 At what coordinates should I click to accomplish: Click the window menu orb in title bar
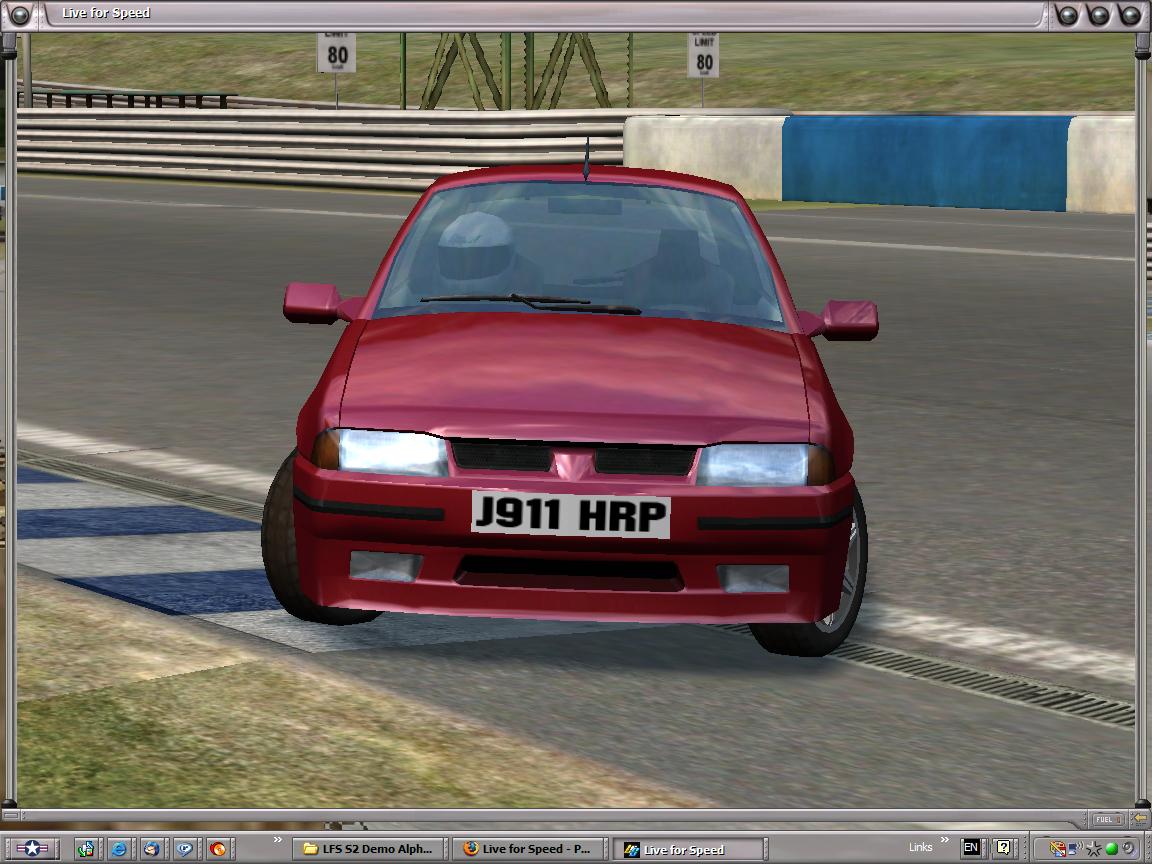20,13
